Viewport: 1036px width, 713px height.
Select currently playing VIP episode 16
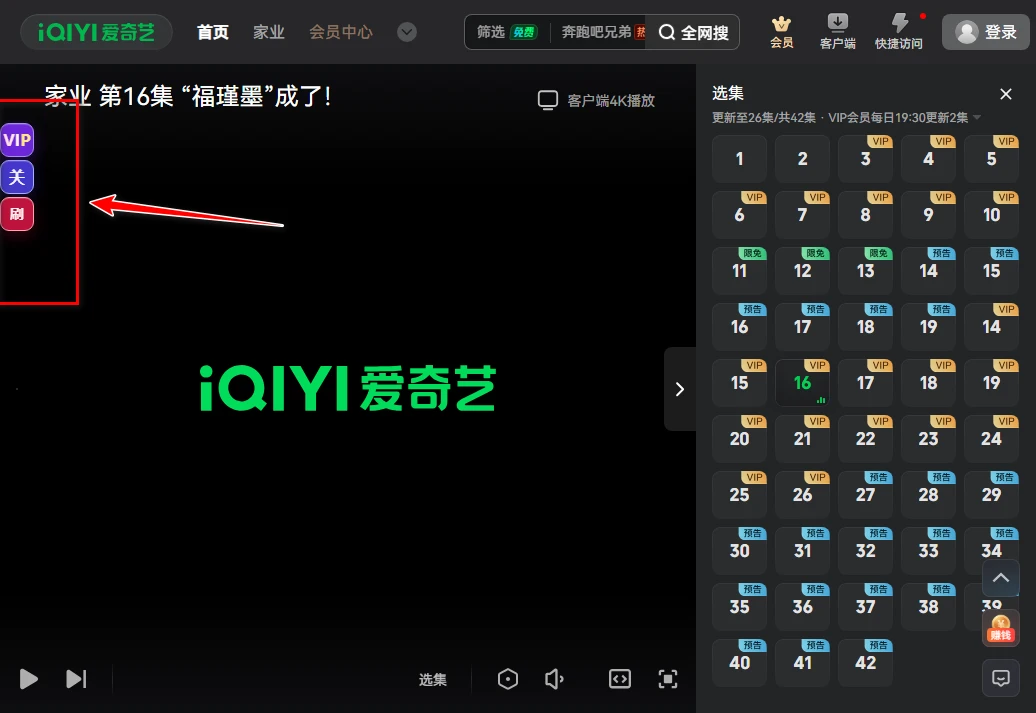coord(802,383)
